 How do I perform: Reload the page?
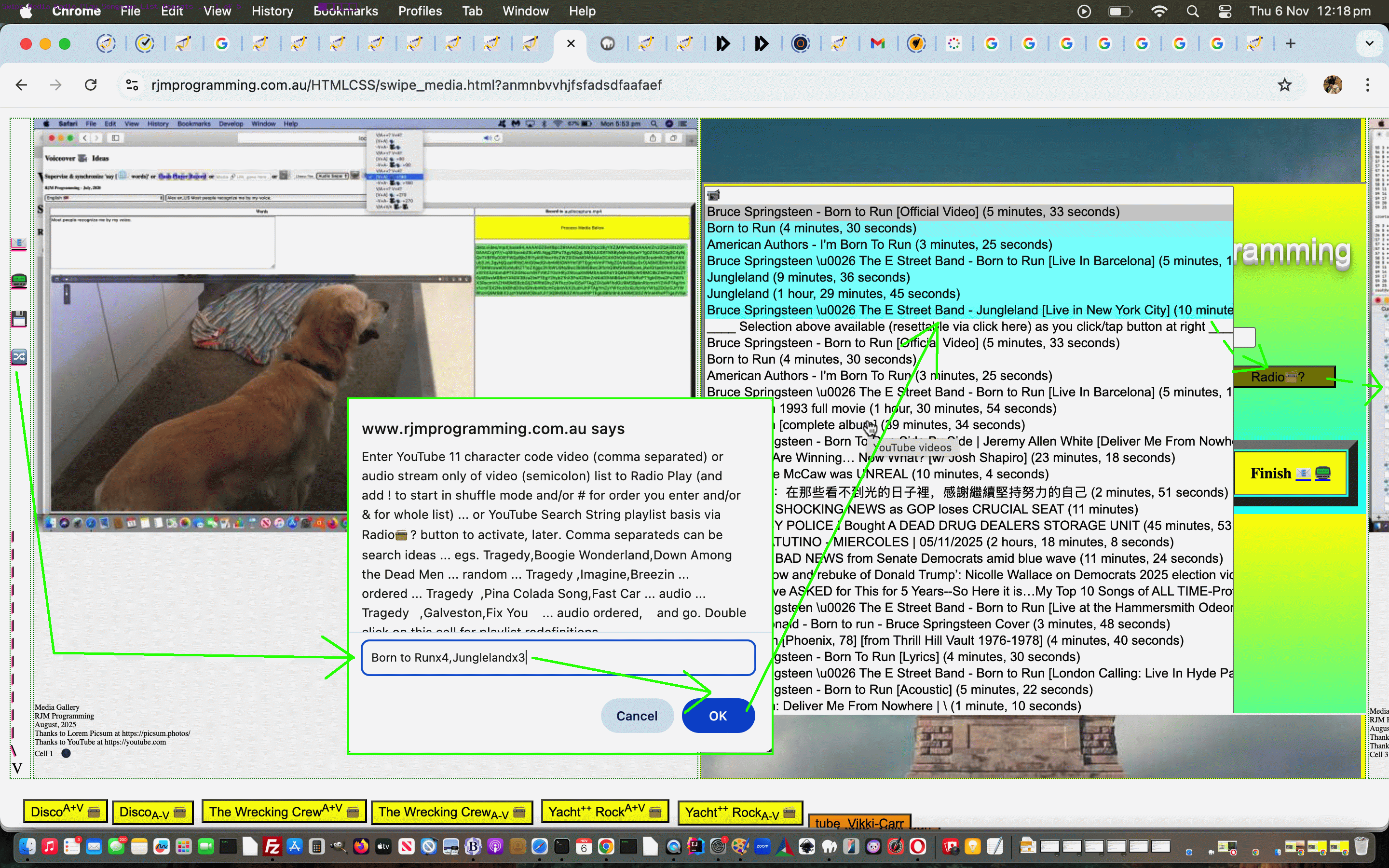(x=91, y=85)
